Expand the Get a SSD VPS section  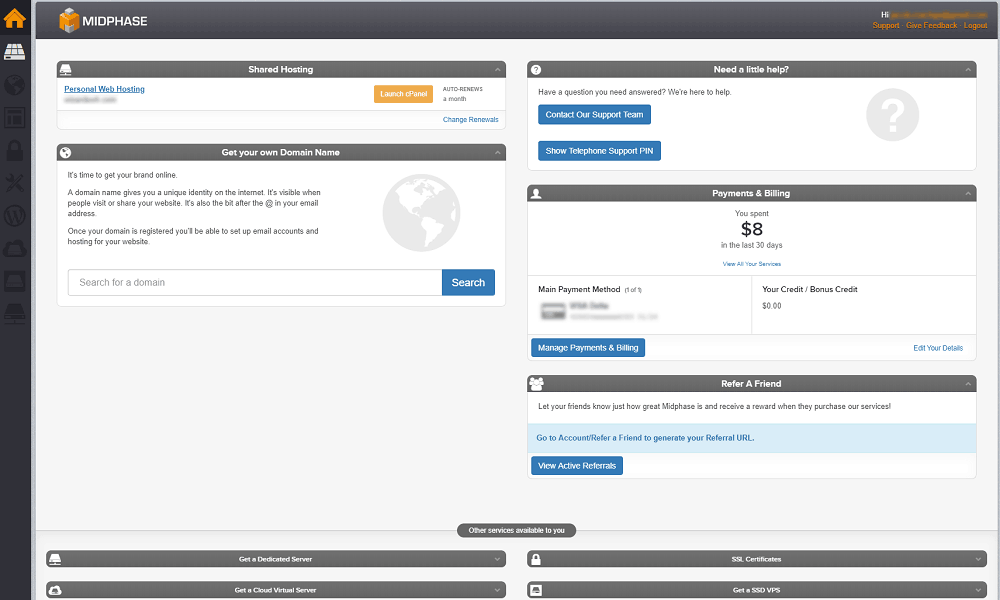point(978,590)
